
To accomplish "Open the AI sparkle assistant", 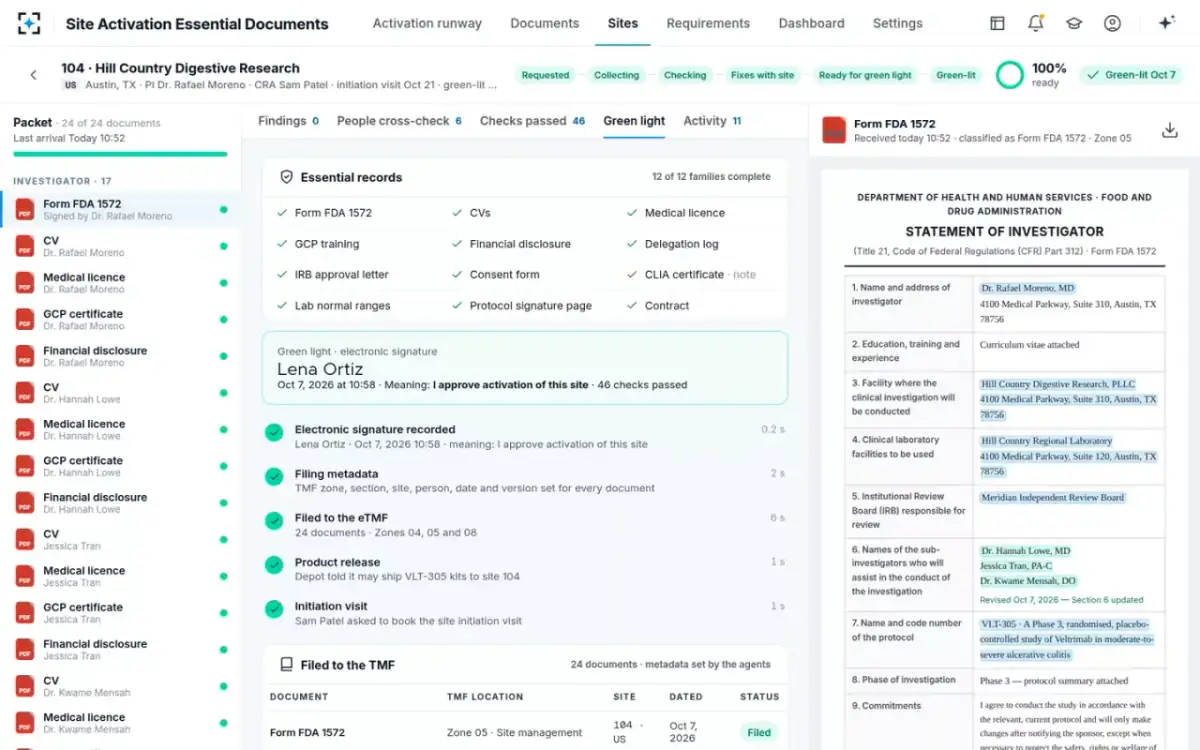I will click(x=1166, y=23).
